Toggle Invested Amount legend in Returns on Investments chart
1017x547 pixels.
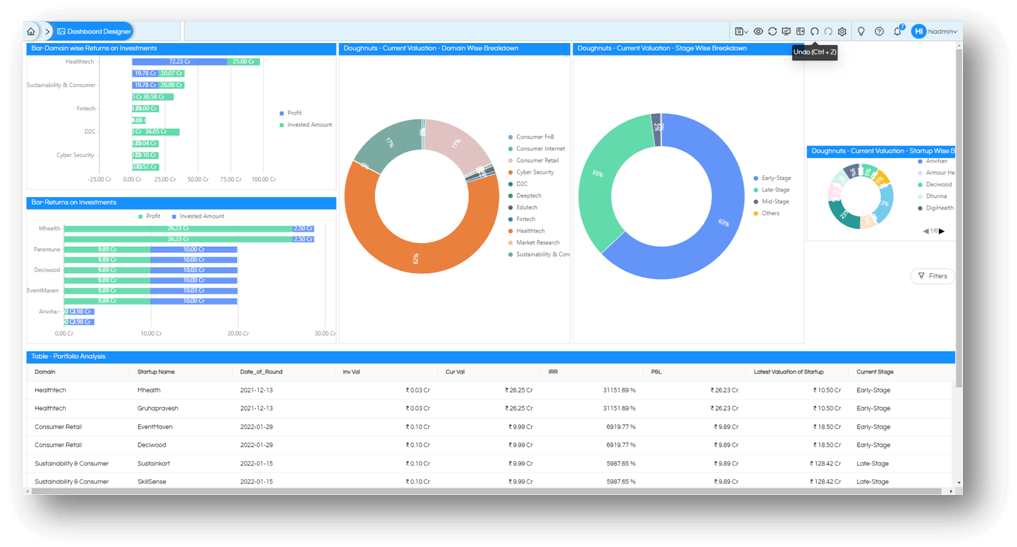click(x=198, y=216)
